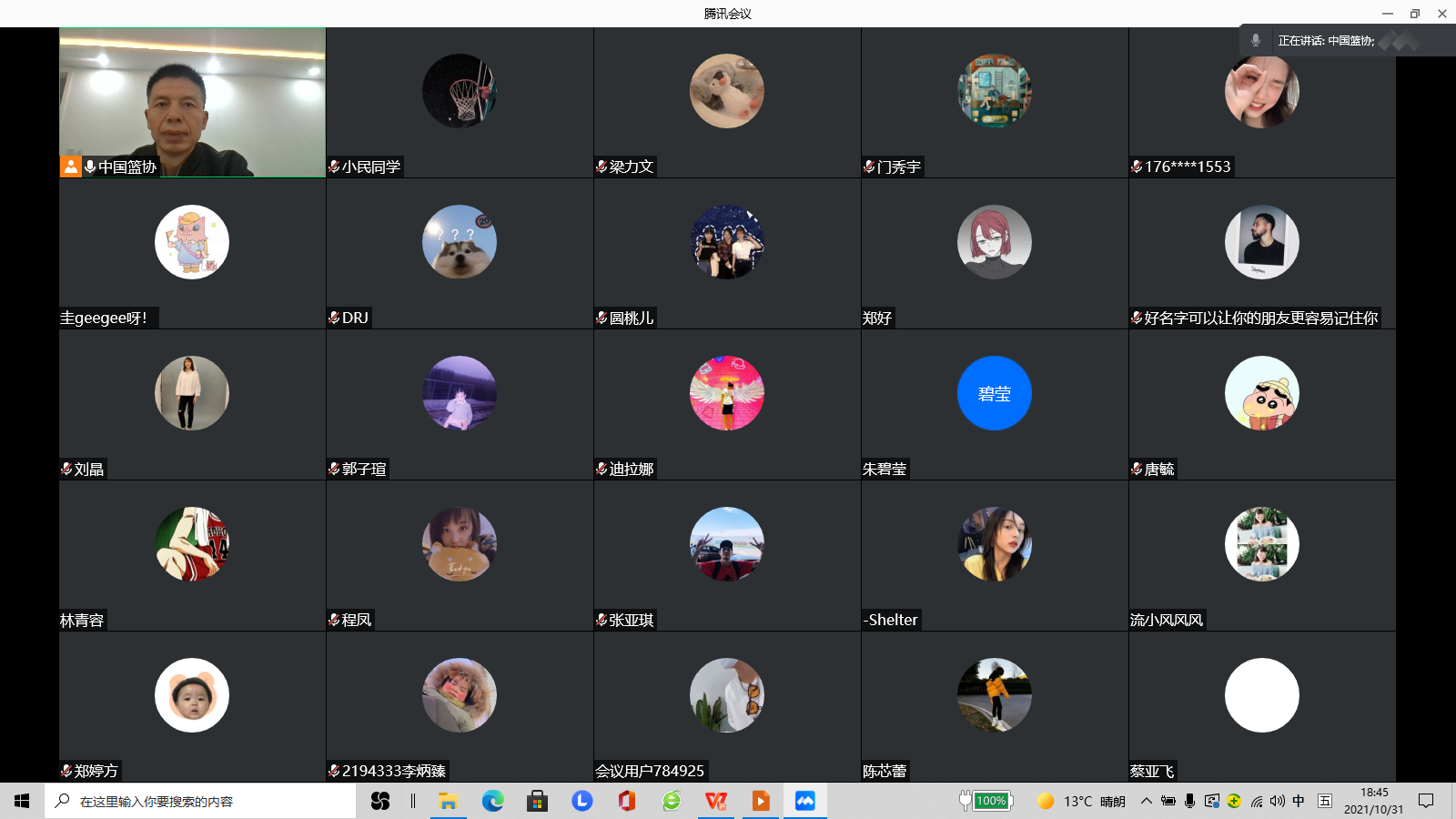Open weather widget showing 13°C 晴朗

click(x=1081, y=801)
